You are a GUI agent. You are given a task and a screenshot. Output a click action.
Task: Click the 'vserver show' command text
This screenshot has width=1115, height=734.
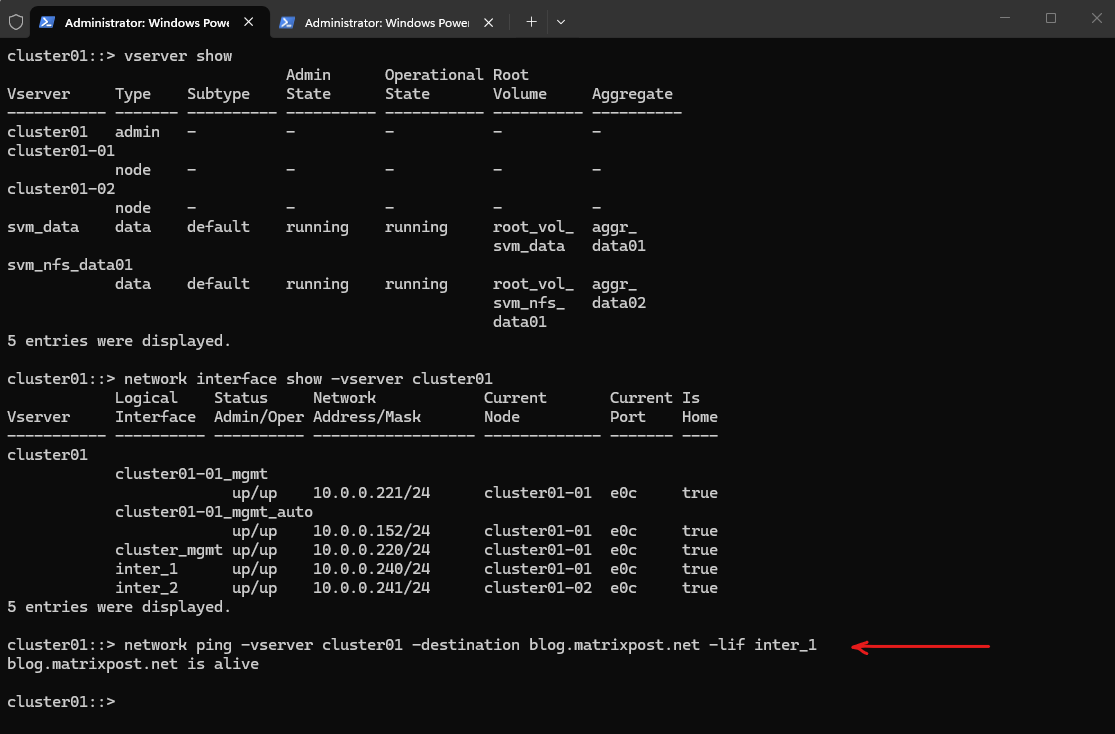(x=177, y=56)
